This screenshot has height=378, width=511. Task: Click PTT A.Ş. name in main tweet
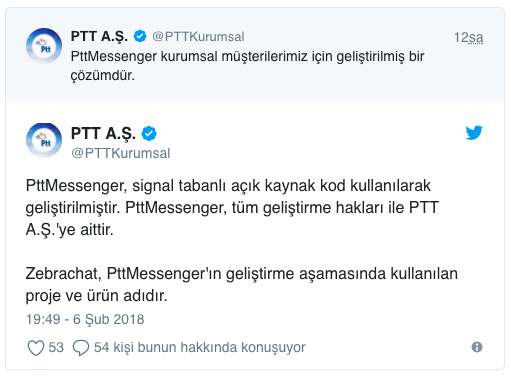tap(103, 133)
